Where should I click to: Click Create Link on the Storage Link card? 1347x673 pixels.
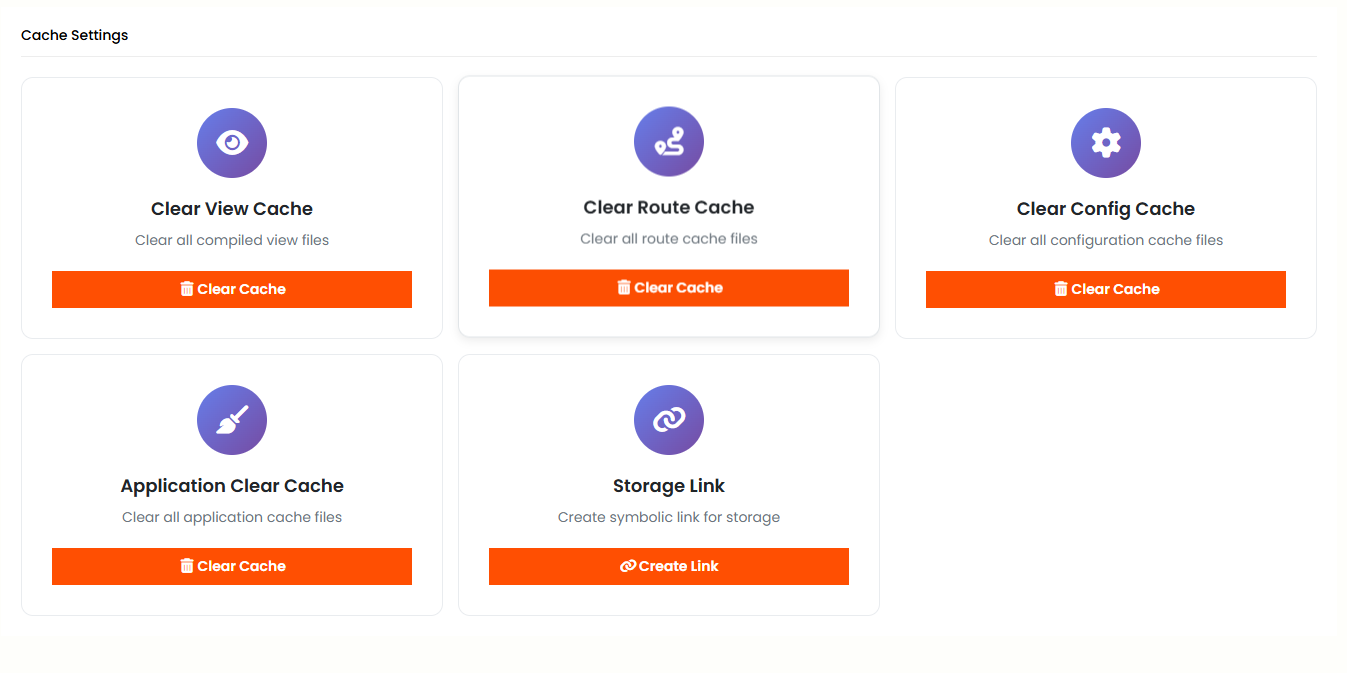(668, 566)
